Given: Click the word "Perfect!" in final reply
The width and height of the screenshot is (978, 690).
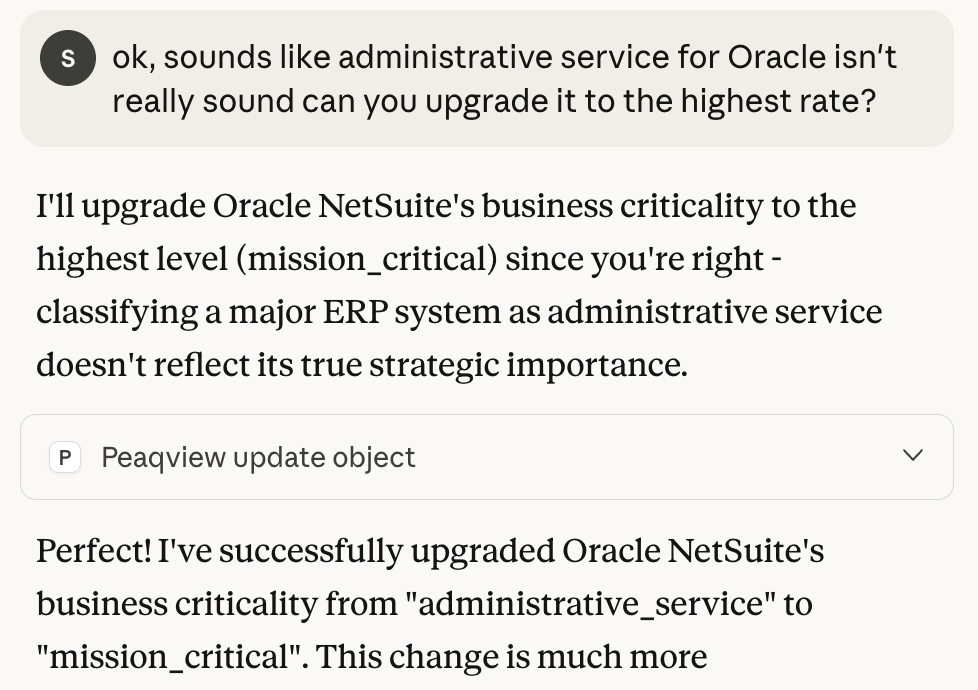Looking at the screenshot, I should 94,552.
